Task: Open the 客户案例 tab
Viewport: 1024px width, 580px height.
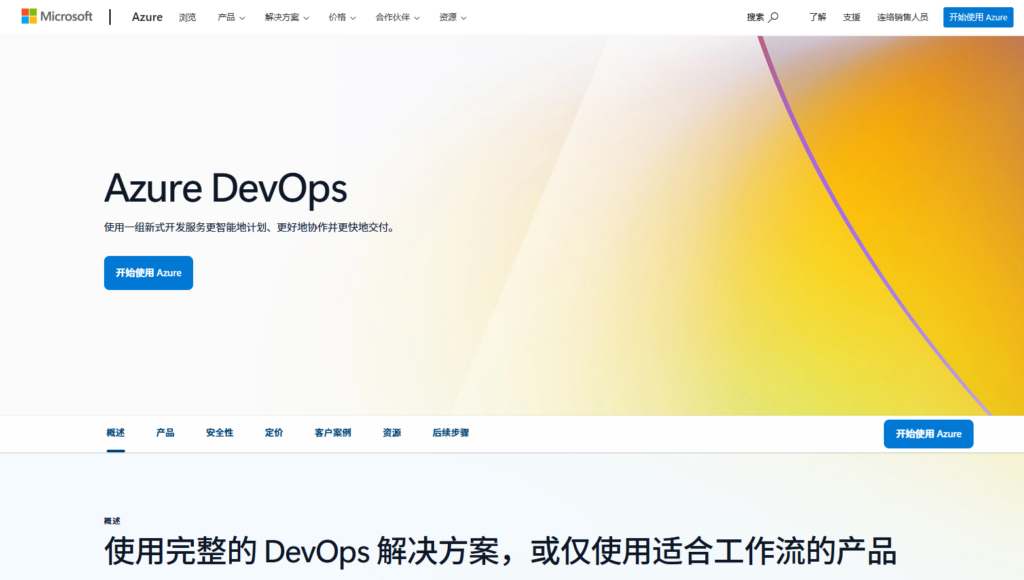Action: point(332,433)
